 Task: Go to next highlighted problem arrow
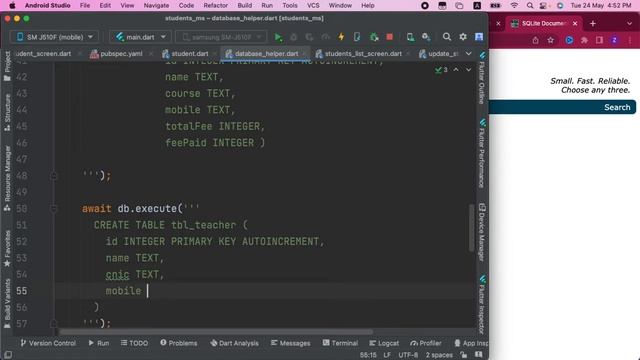coord(469,70)
